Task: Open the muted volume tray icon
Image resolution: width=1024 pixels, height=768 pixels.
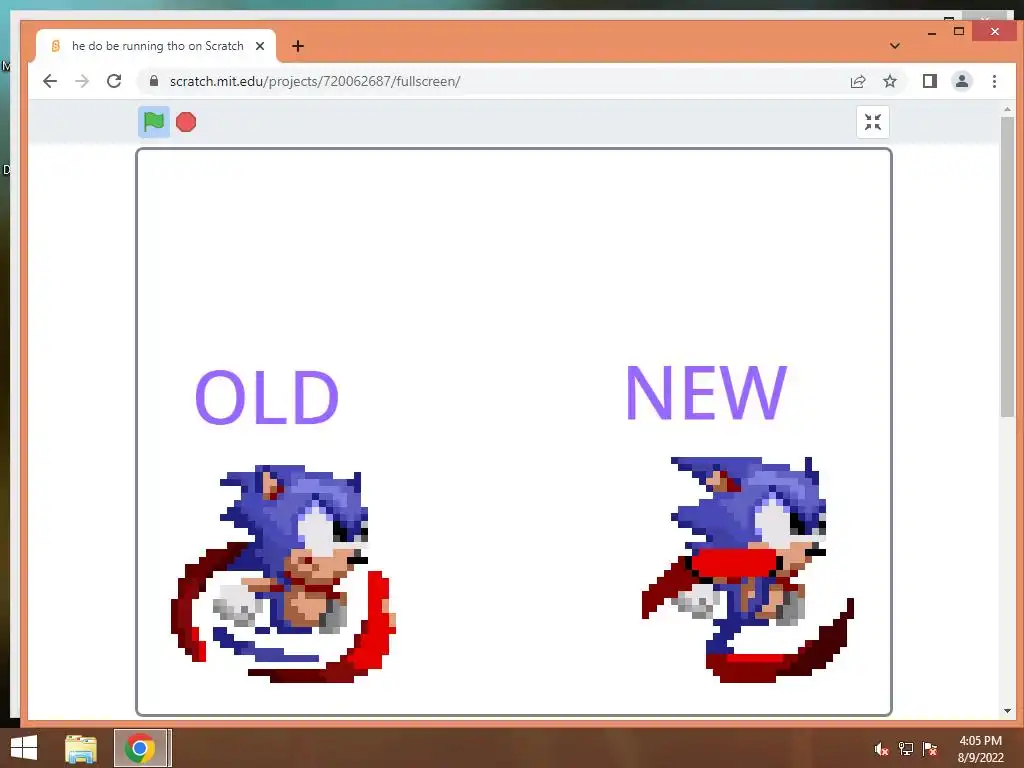Action: point(882,749)
